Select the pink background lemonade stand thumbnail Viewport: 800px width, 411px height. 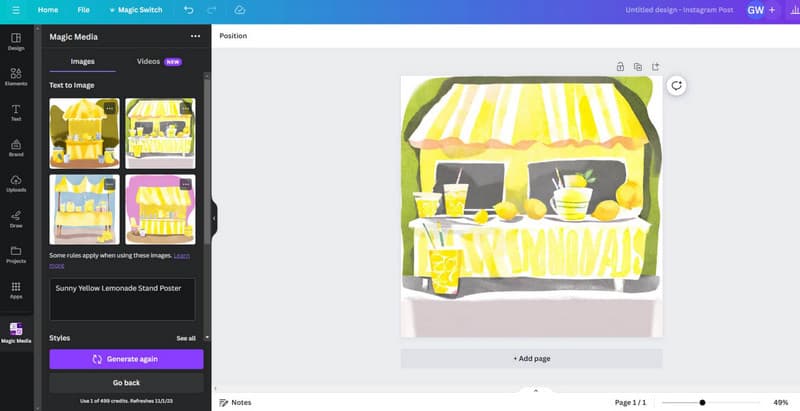tap(160, 209)
